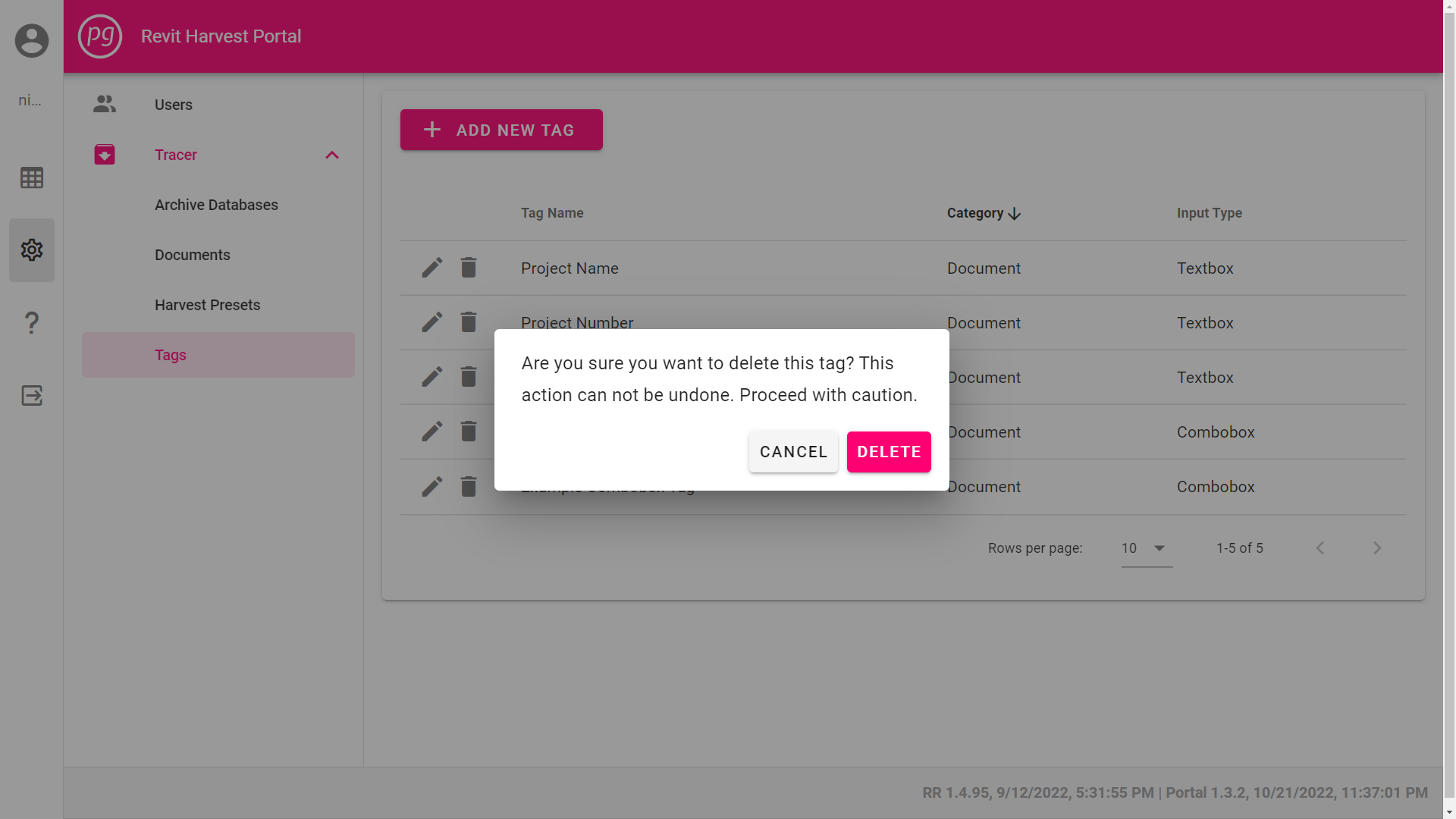The width and height of the screenshot is (1456, 819).
Task: Click the next page arrow in pagination
Action: 1376,548
